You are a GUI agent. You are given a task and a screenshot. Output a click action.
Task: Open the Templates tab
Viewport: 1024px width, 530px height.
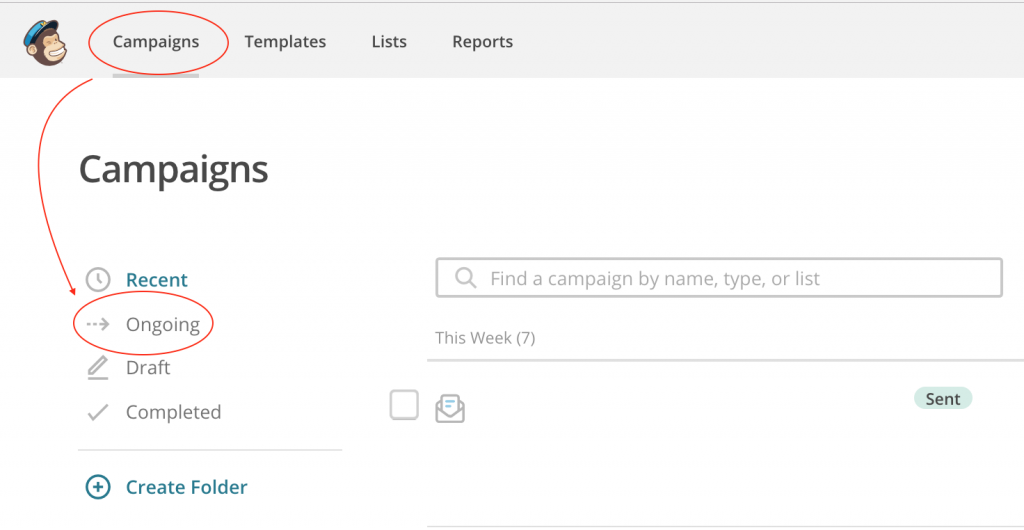[285, 42]
